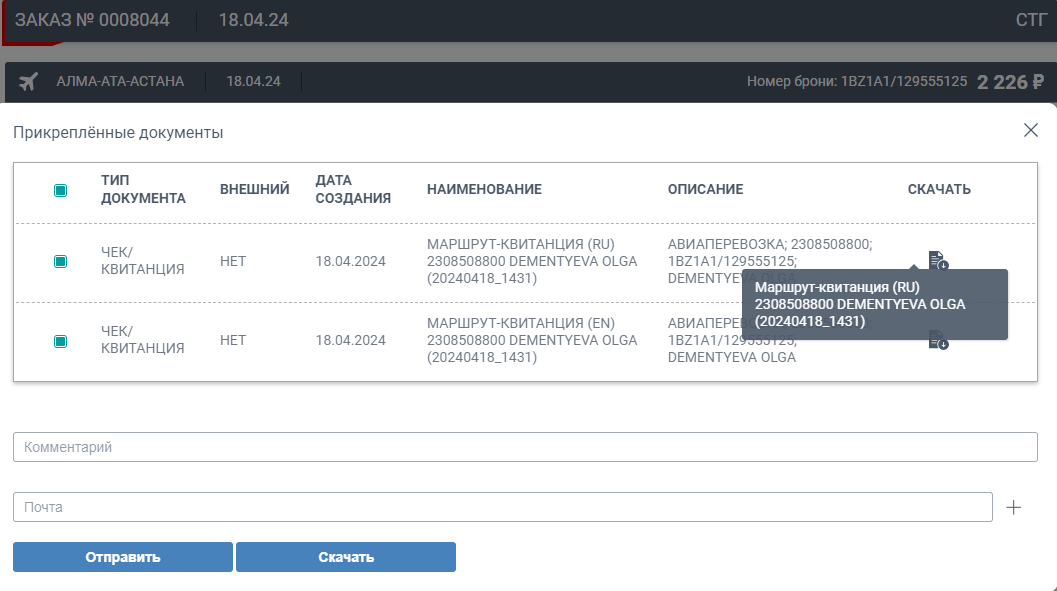This screenshot has width=1057, height=591.
Task: Focus the Комментарий text field
Action: coord(525,447)
